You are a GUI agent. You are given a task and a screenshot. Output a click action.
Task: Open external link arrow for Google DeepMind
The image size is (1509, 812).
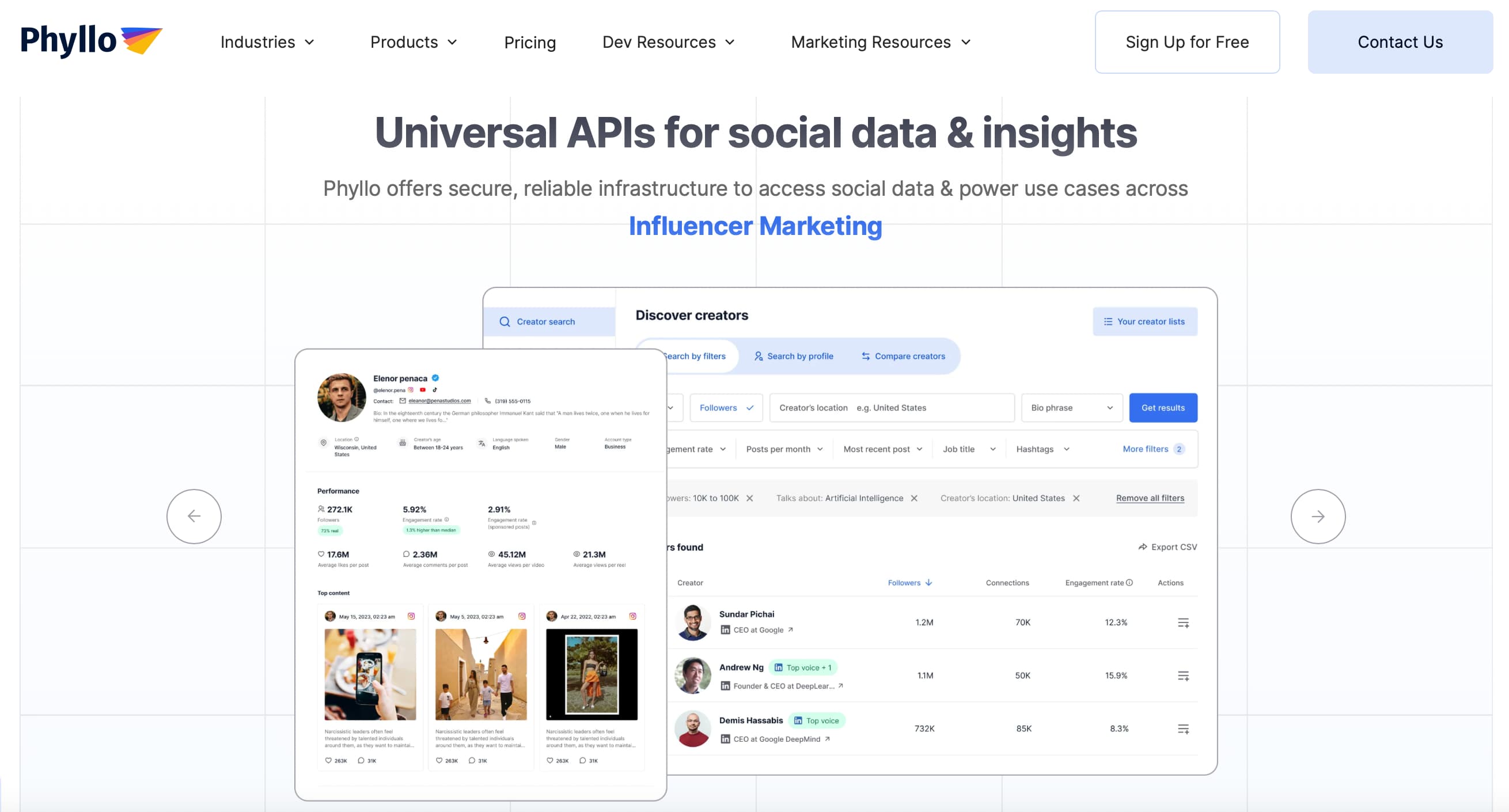point(827,739)
